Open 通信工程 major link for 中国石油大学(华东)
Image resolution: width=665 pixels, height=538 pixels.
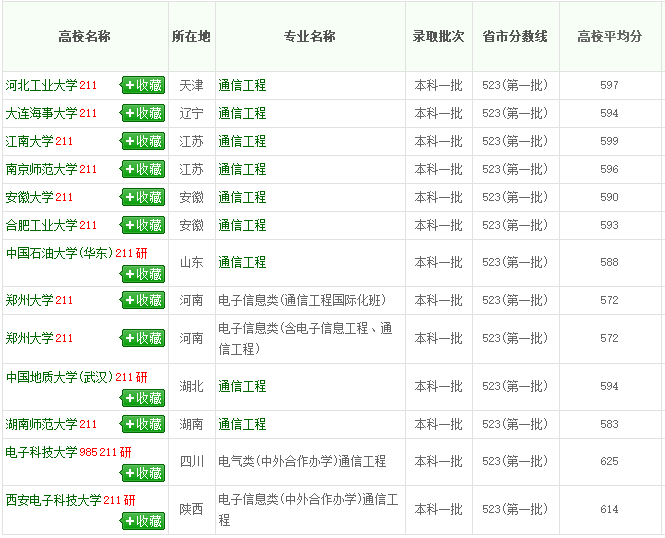tap(242, 262)
